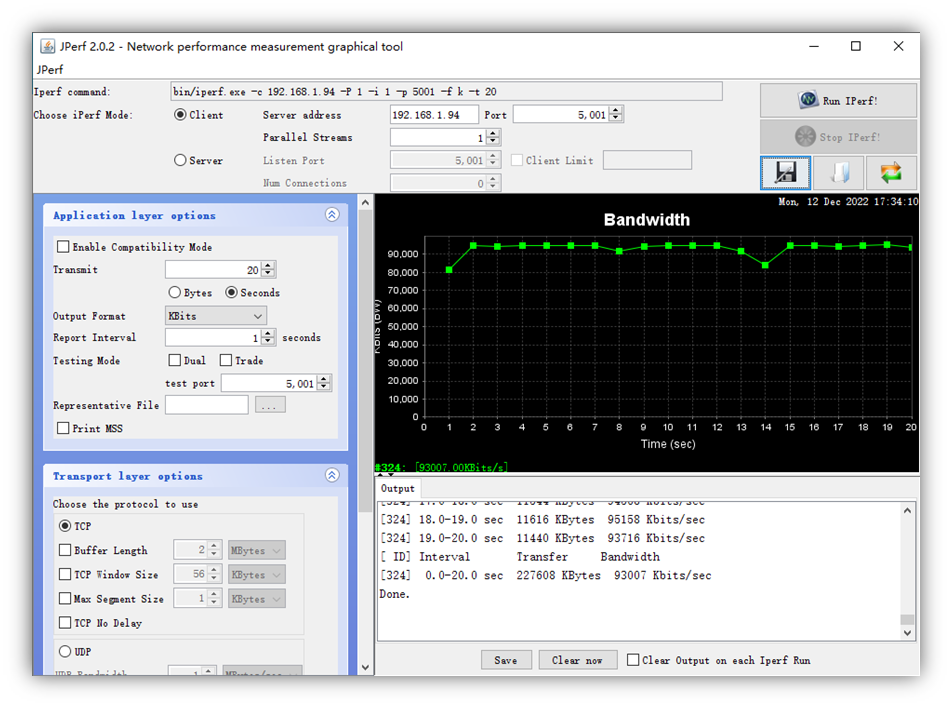
Task: Click the Clear now button
Action: tap(577, 660)
